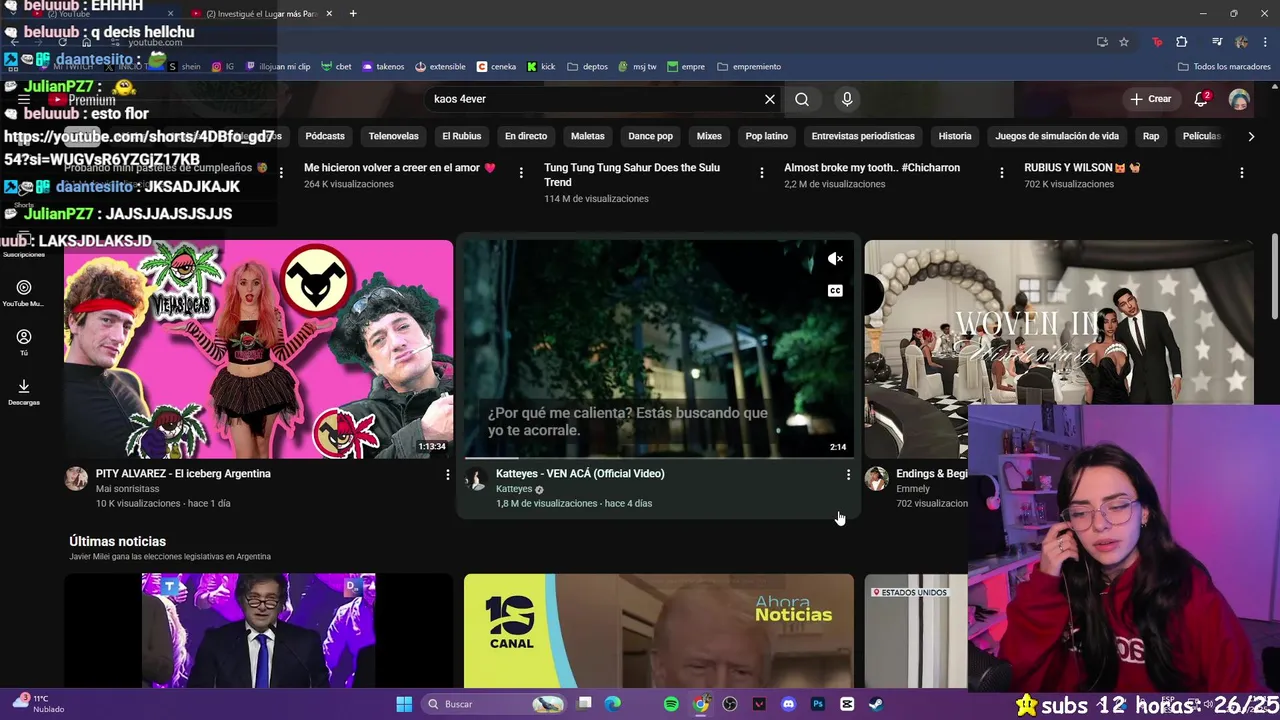Open options menu for Katteyes VEN ACÁ video
This screenshot has height=720, width=1280.
[x=848, y=475]
